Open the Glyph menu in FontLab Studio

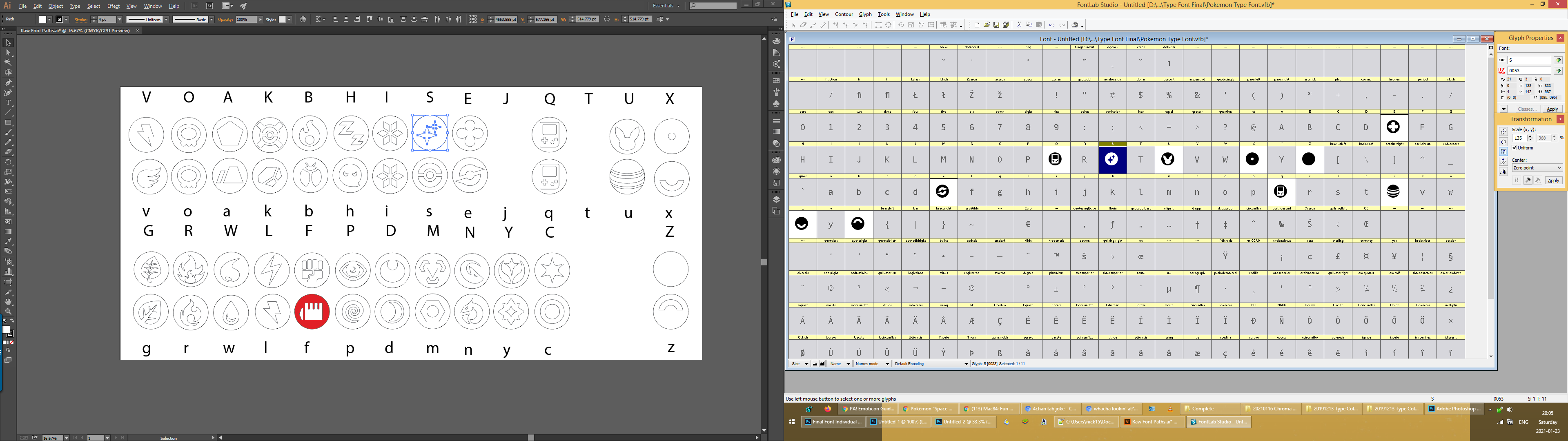point(865,14)
